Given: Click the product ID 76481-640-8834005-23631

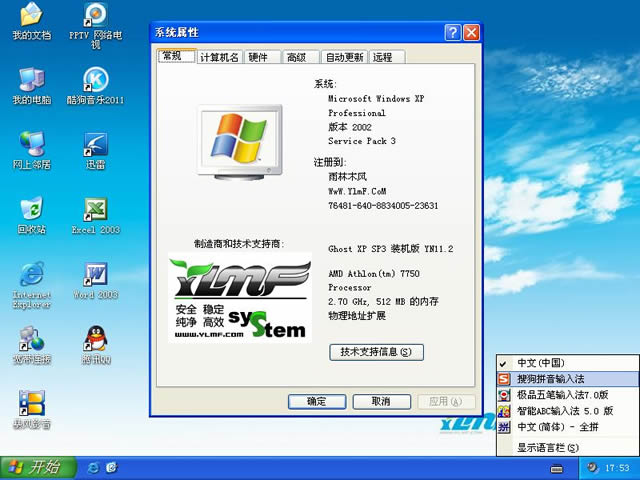Looking at the screenshot, I should pos(383,205).
